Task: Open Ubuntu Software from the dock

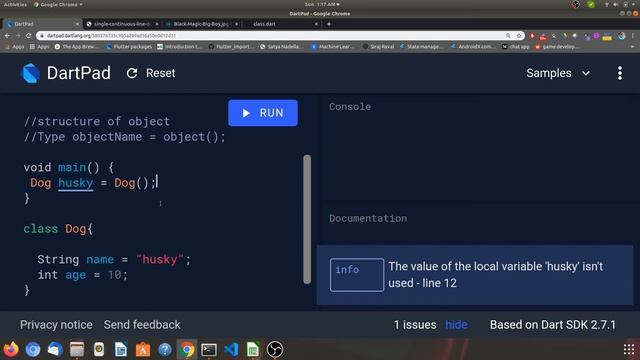Action: pos(143,349)
